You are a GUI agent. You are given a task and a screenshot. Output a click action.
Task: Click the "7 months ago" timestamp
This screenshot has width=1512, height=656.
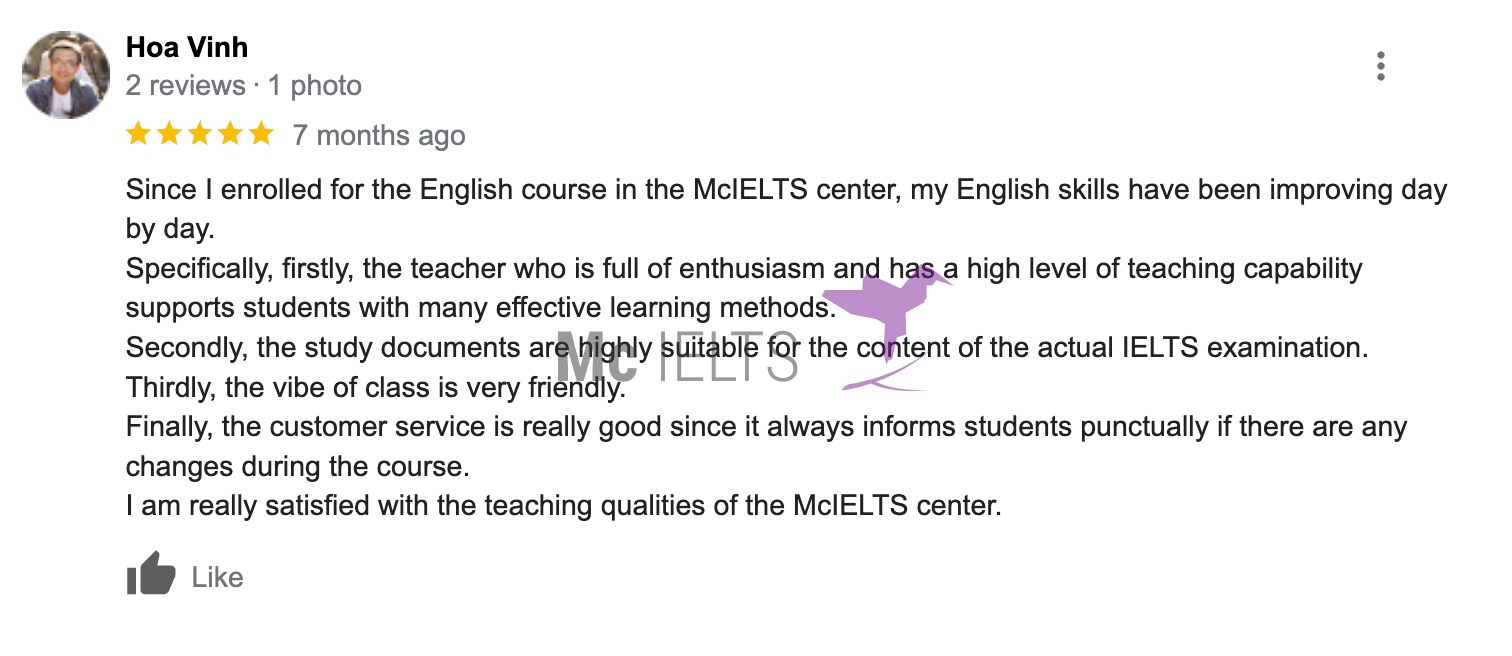[x=379, y=135]
